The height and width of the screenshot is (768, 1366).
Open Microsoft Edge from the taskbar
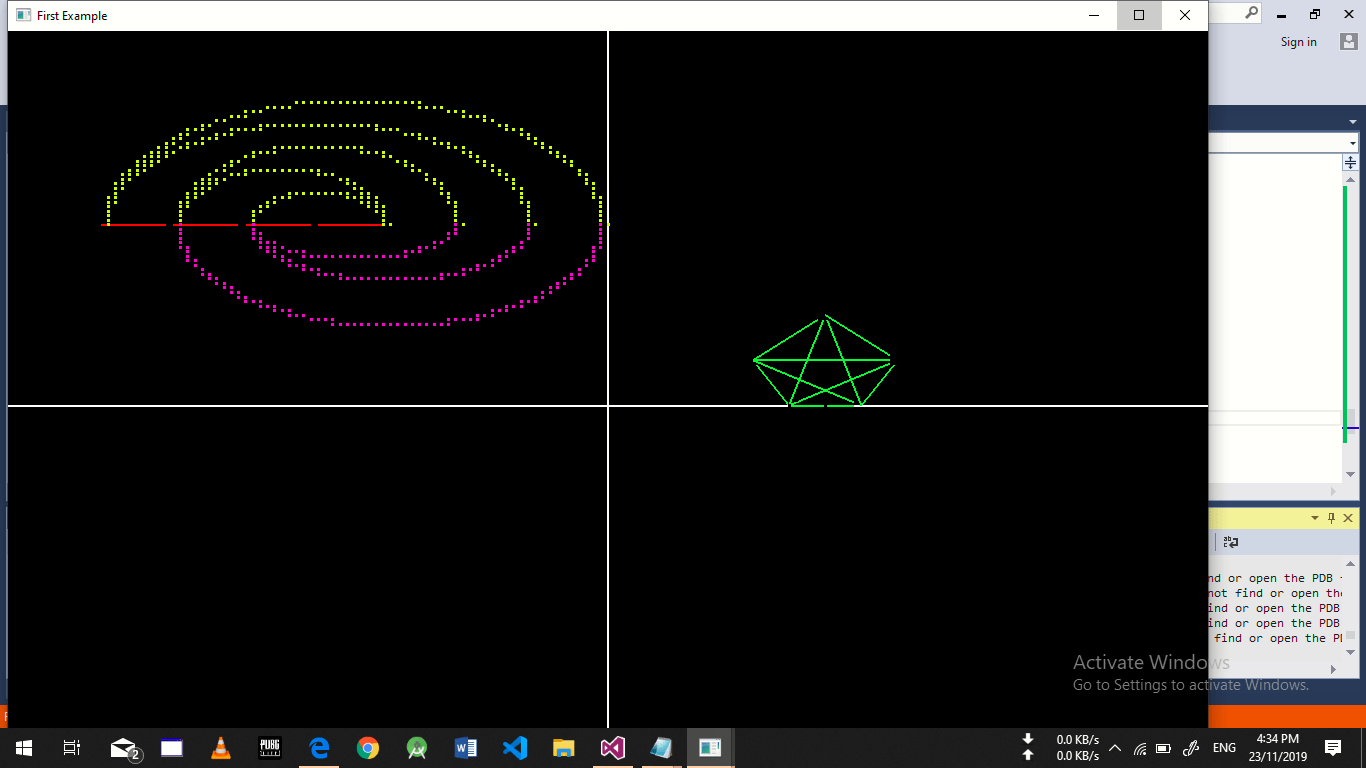point(319,748)
